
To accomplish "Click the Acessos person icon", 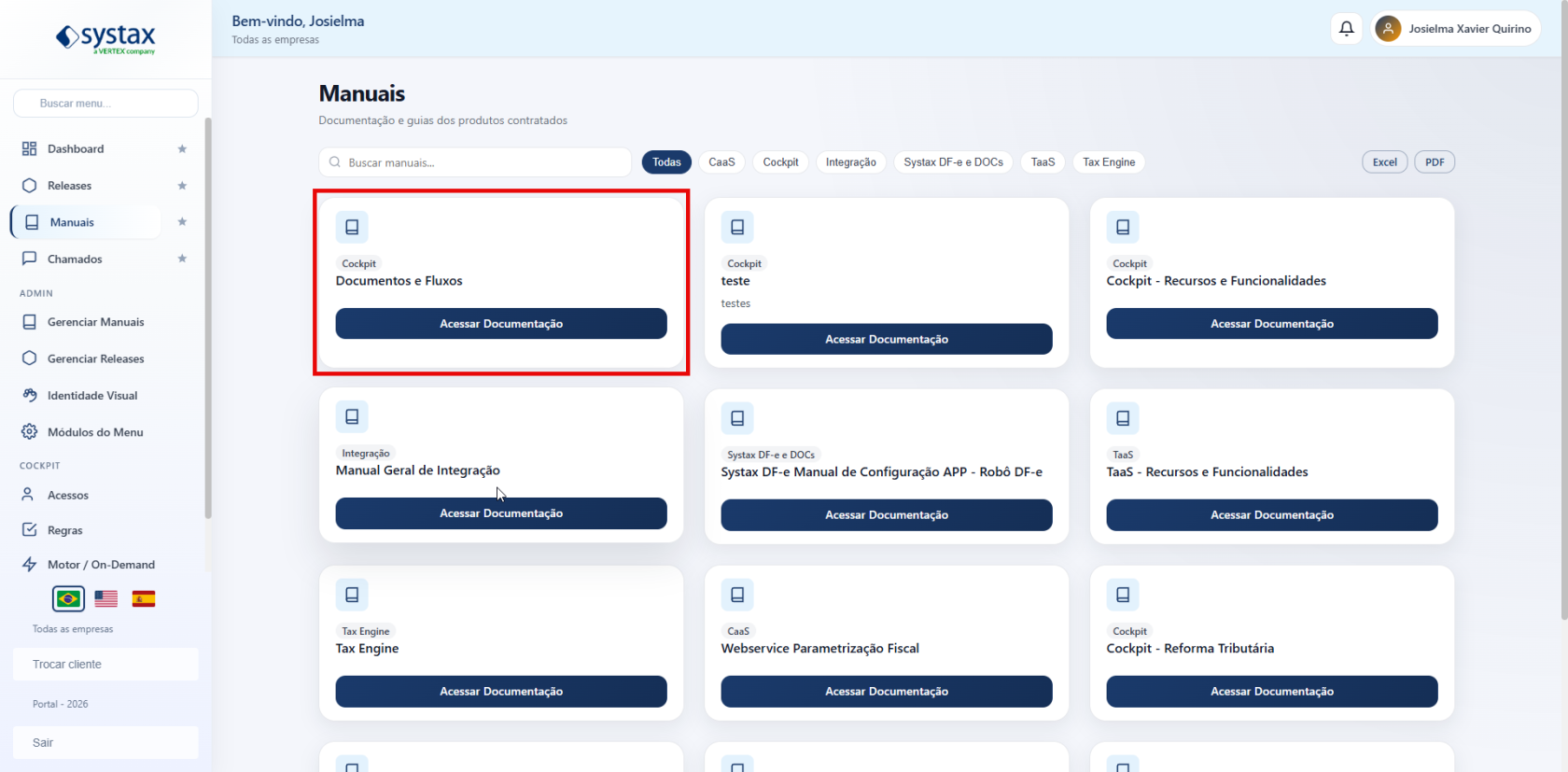I will click(28, 495).
